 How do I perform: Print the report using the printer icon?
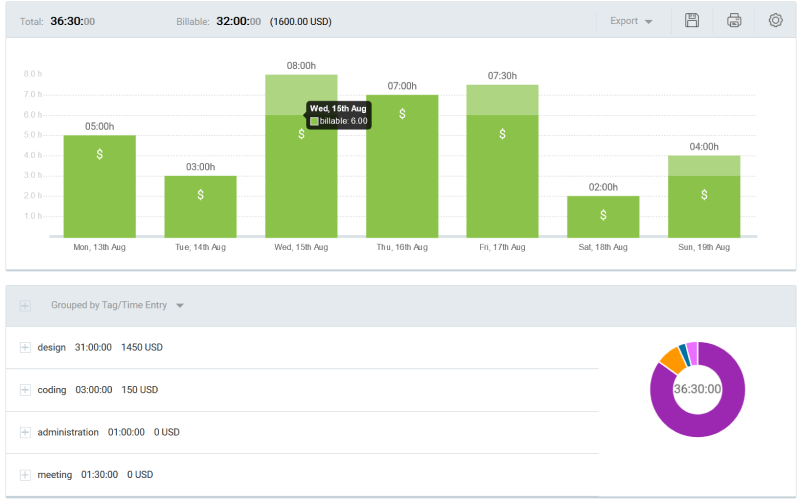point(734,20)
